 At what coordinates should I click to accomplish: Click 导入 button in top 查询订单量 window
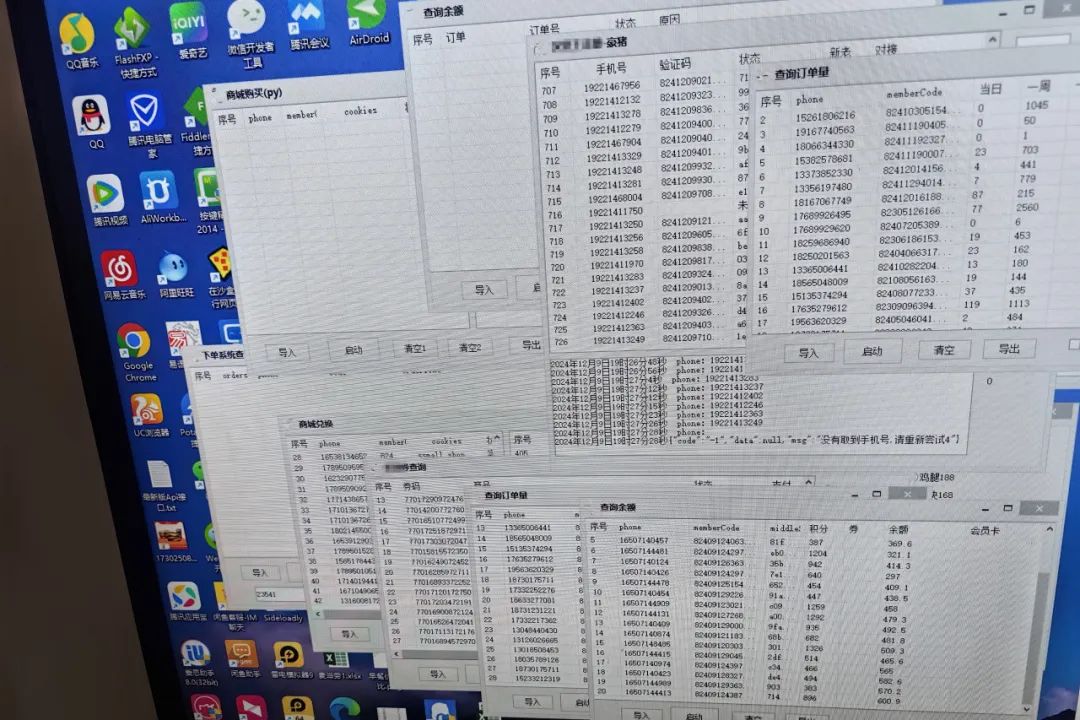tap(808, 352)
